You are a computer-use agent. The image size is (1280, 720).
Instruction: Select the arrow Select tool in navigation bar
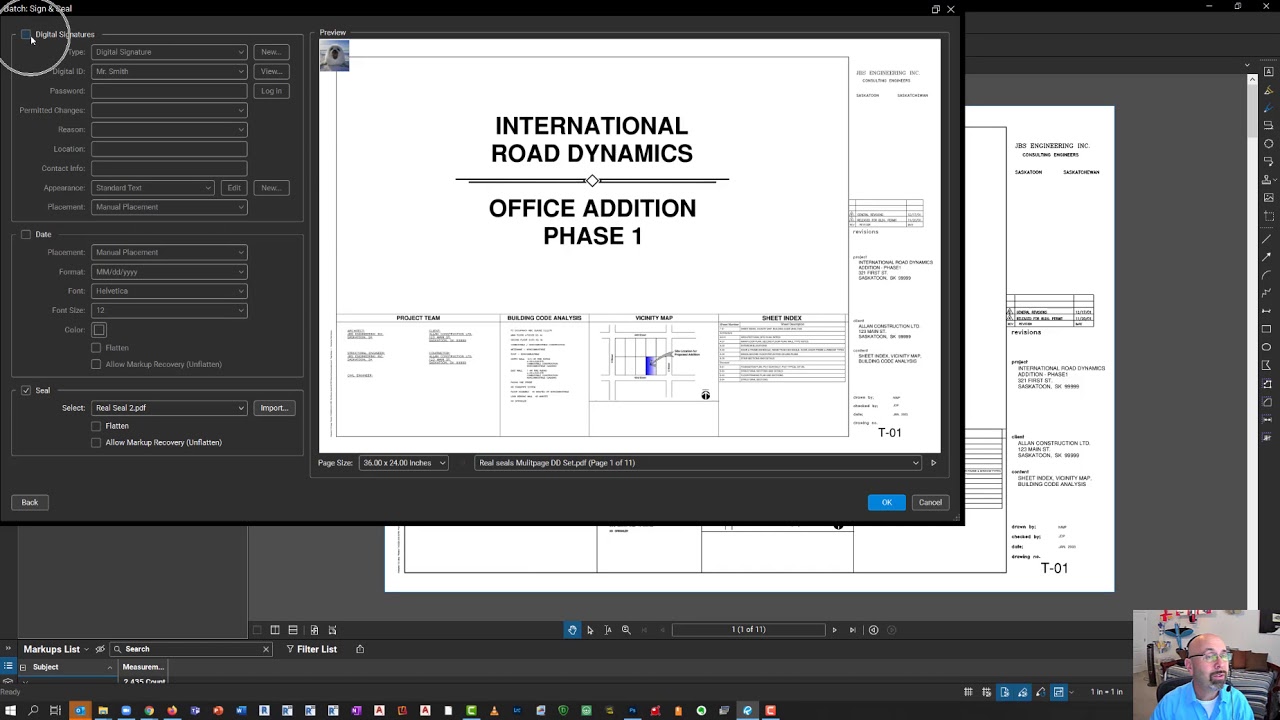point(590,630)
